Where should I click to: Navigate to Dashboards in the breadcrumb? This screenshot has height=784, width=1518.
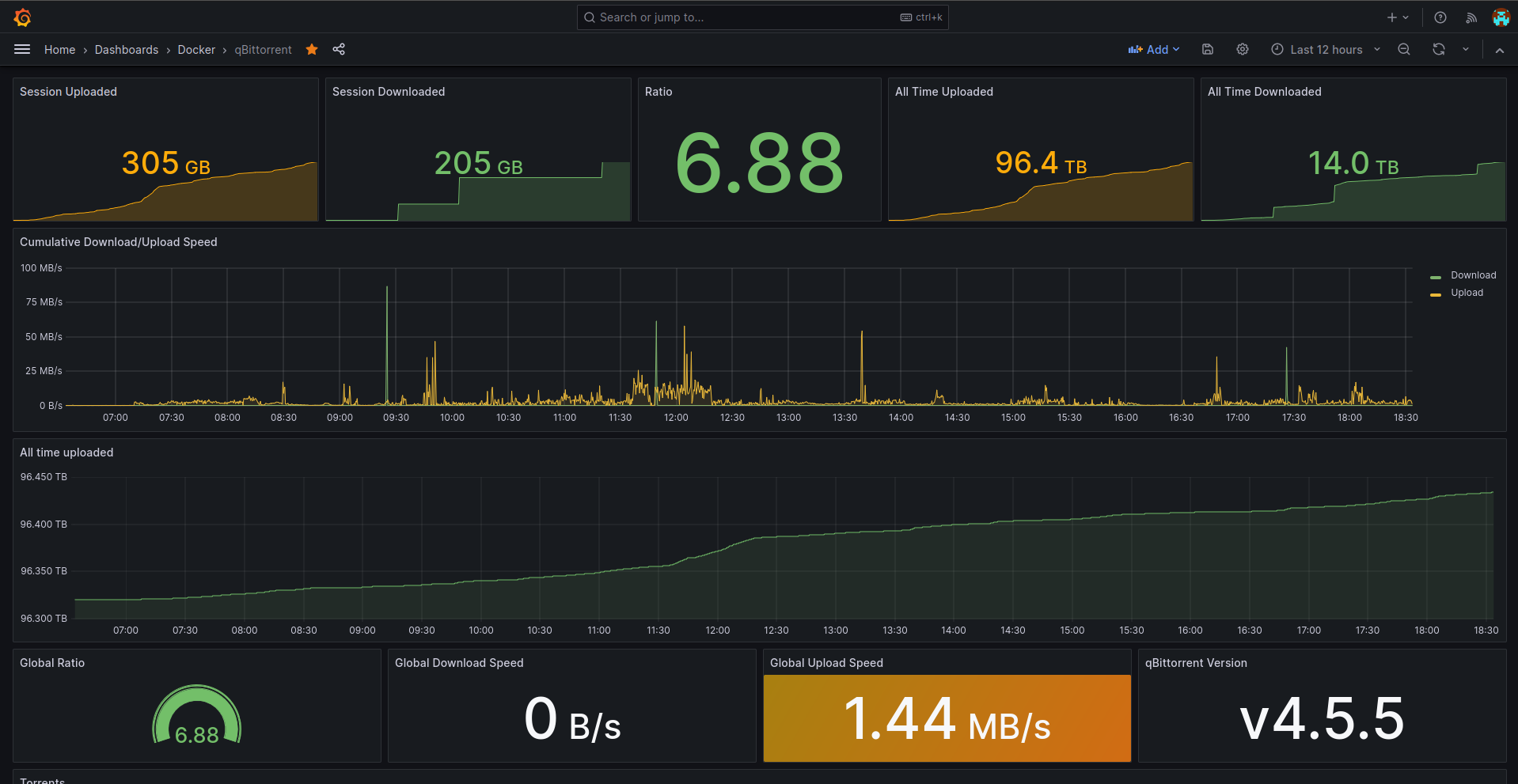tap(126, 49)
